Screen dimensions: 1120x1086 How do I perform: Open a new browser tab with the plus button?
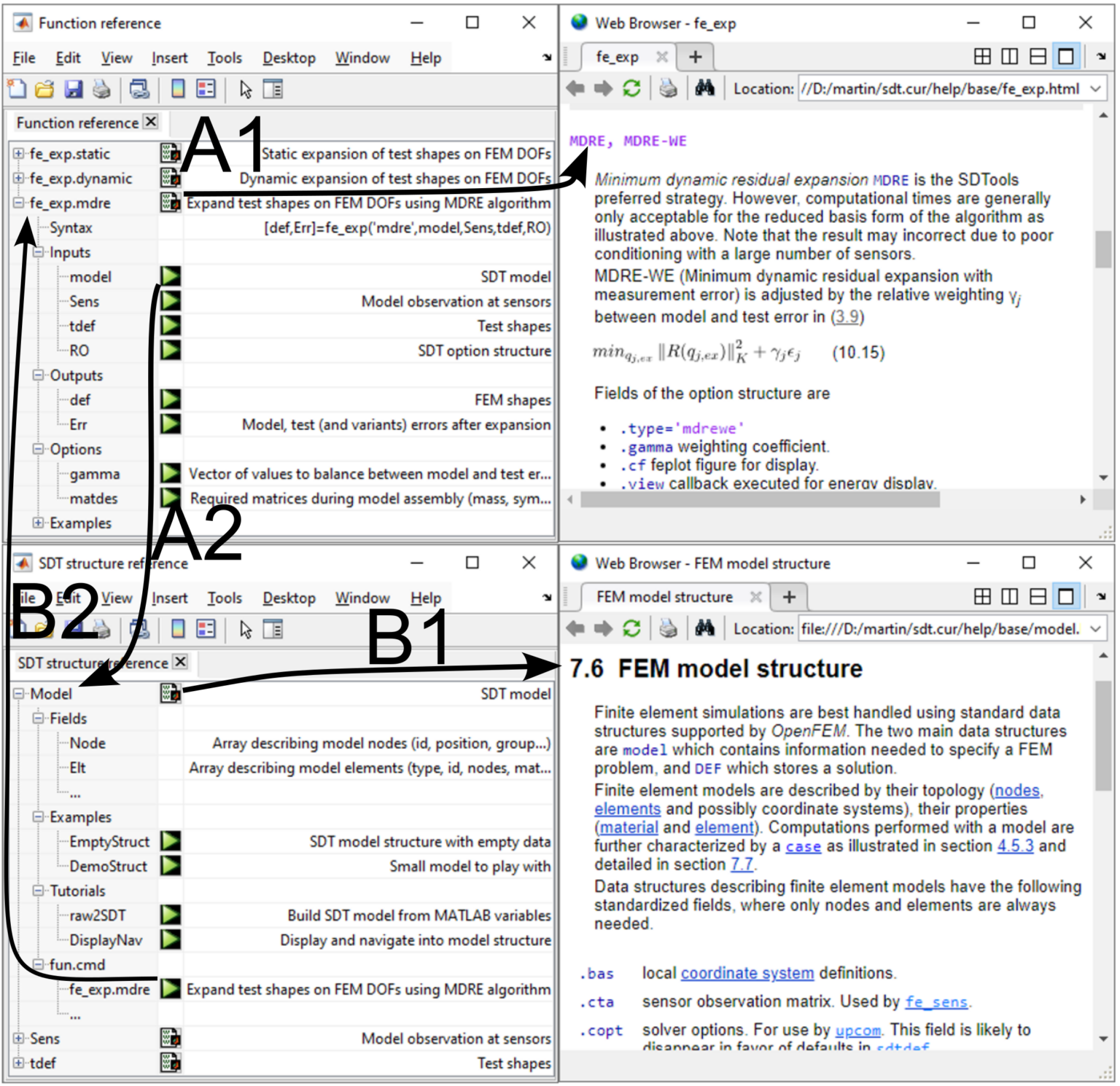(696, 56)
